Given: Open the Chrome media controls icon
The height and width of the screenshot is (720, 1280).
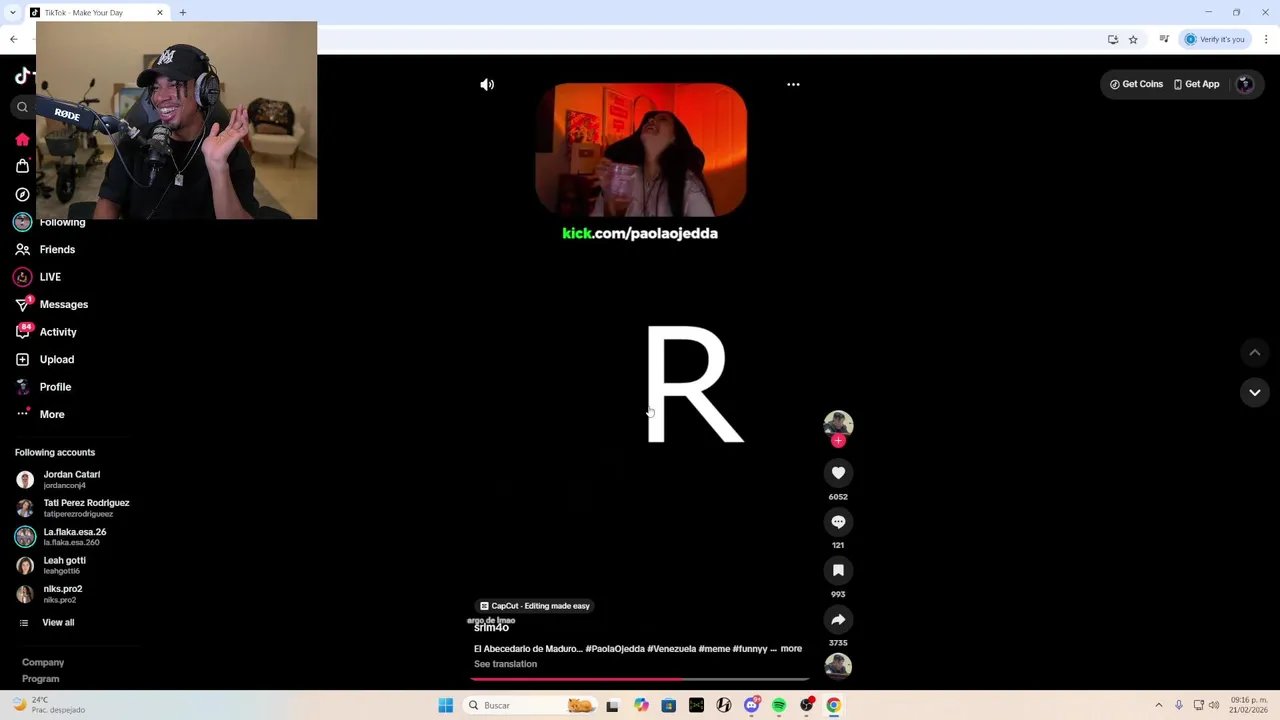Looking at the screenshot, I should [x=1164, y=40].
